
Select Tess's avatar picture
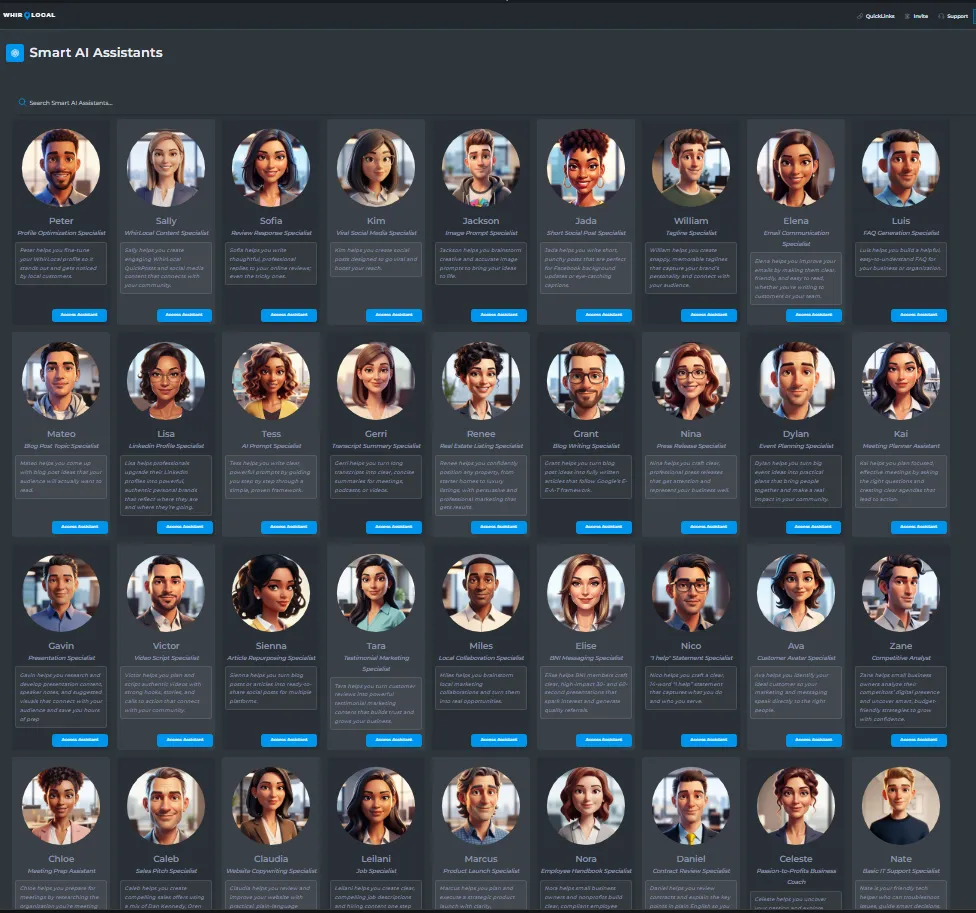(x=271, y=381)
